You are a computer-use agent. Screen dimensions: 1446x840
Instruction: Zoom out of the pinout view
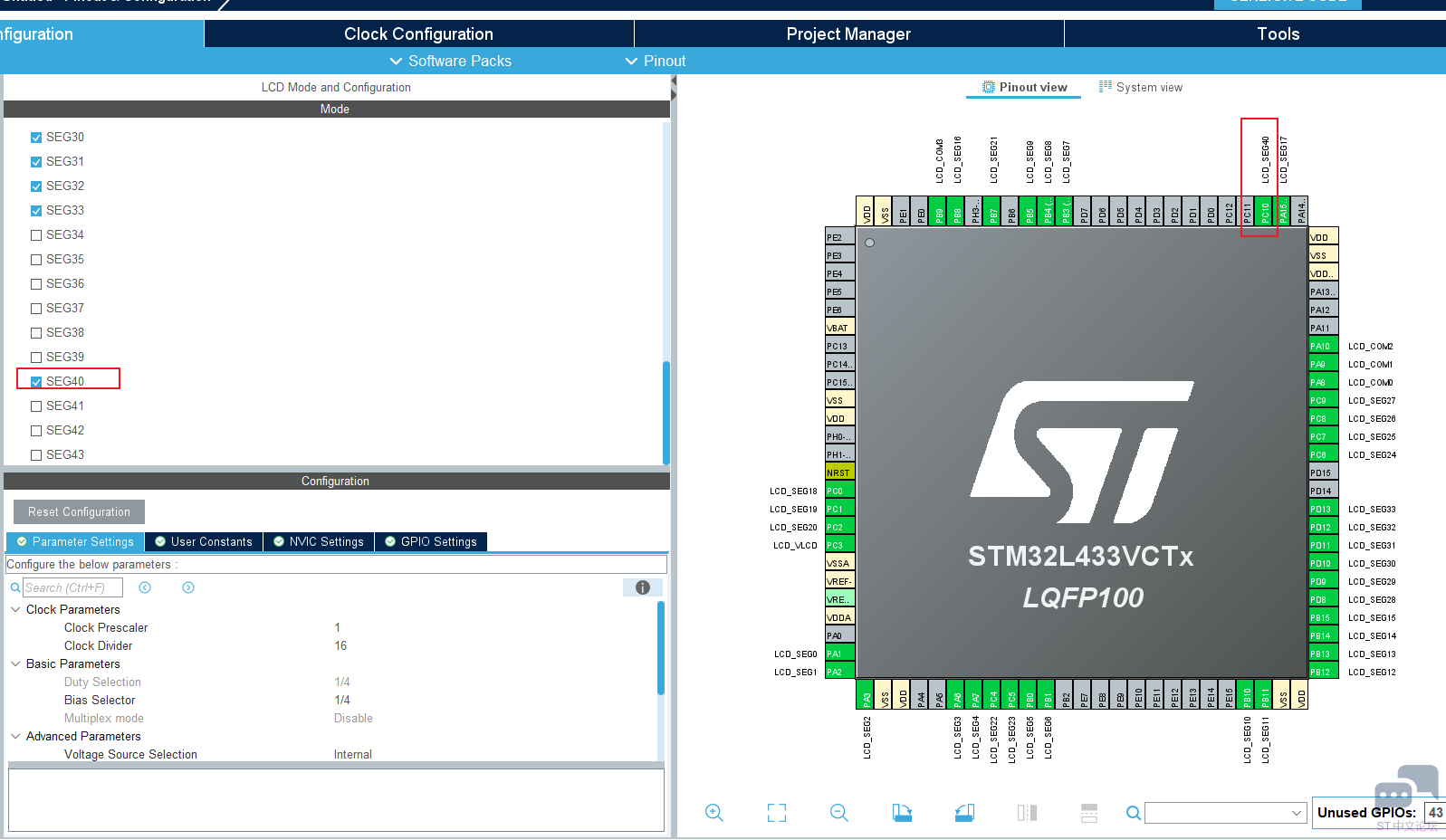pyautogui.click(x=839, y=813)
